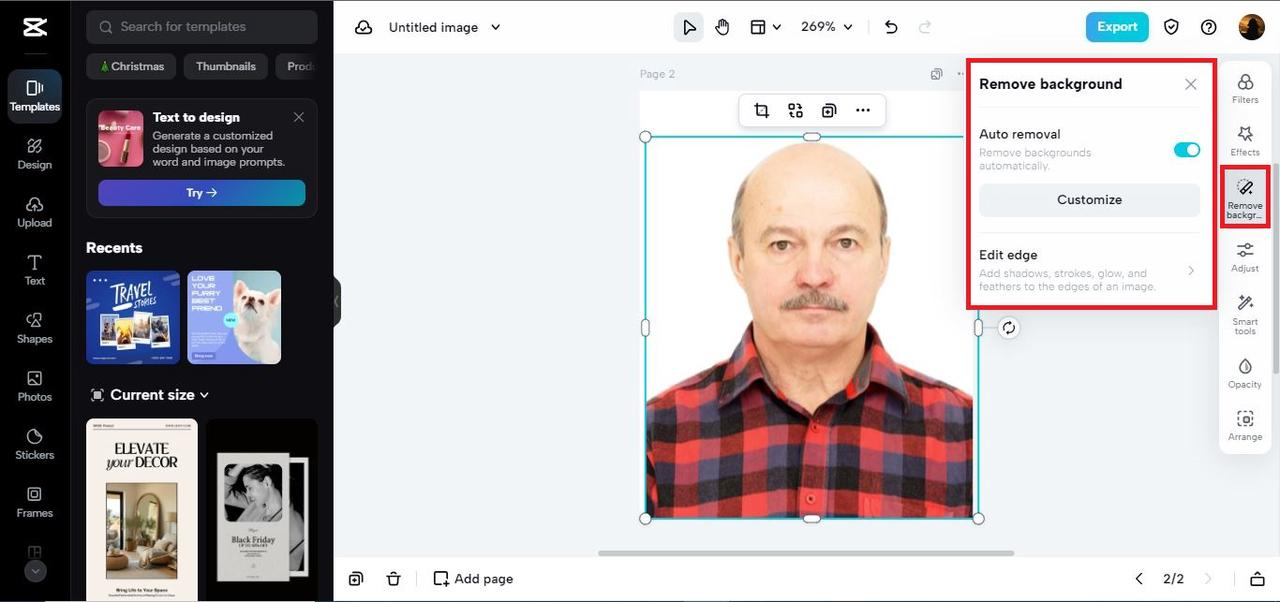Toggle the Auto removal switch
1280x602 pixels.
click(1187, 150)
